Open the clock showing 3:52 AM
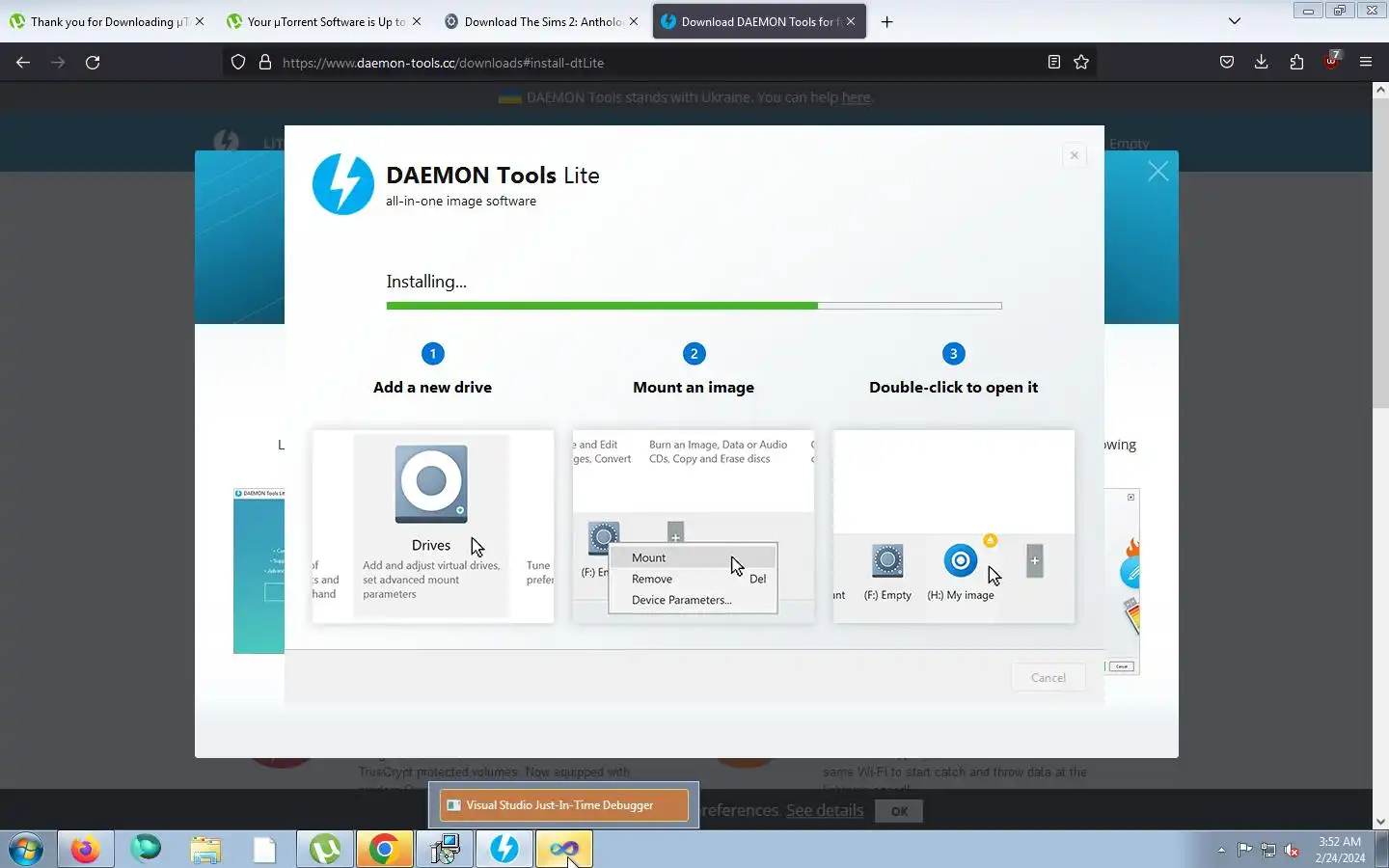The image size is (1389, 868). coord(1340,850)
